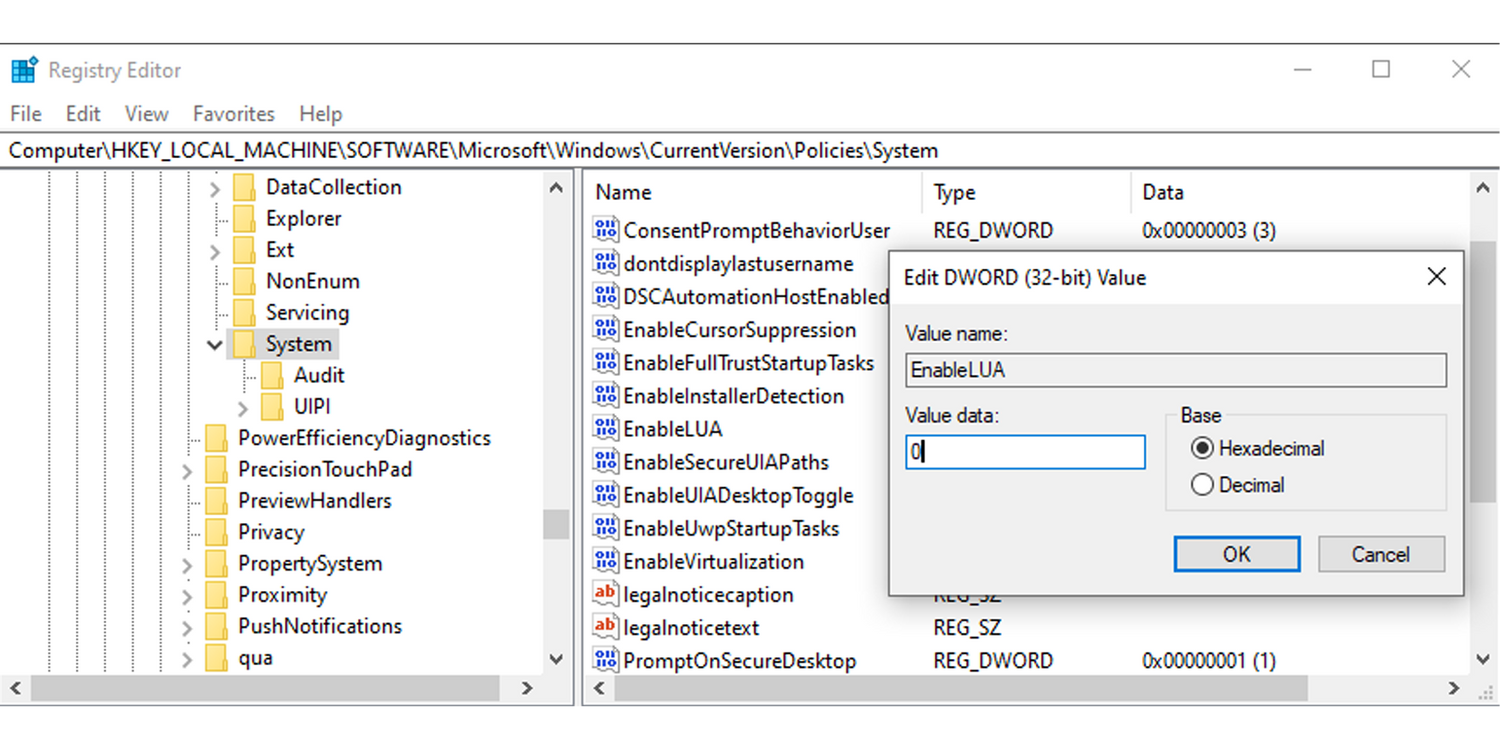1500x750 pixels.
Task: Select the PowerEfficiencyDiagnostics key
Action: [364, 438]
